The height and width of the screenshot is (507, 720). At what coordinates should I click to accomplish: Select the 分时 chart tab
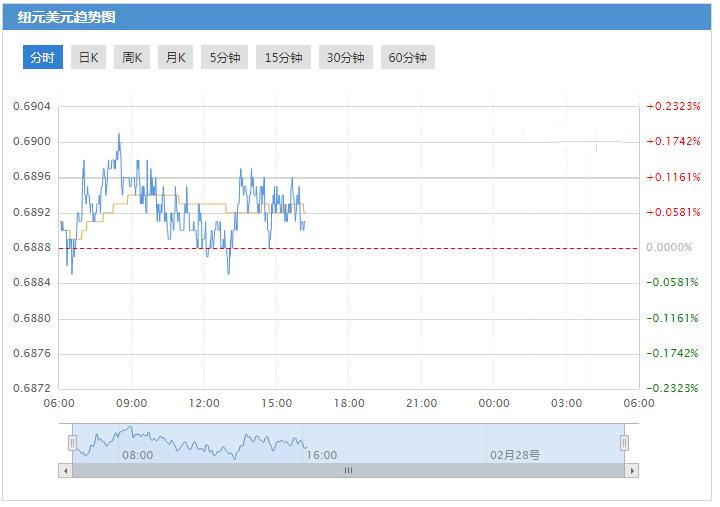pos(42,57)
